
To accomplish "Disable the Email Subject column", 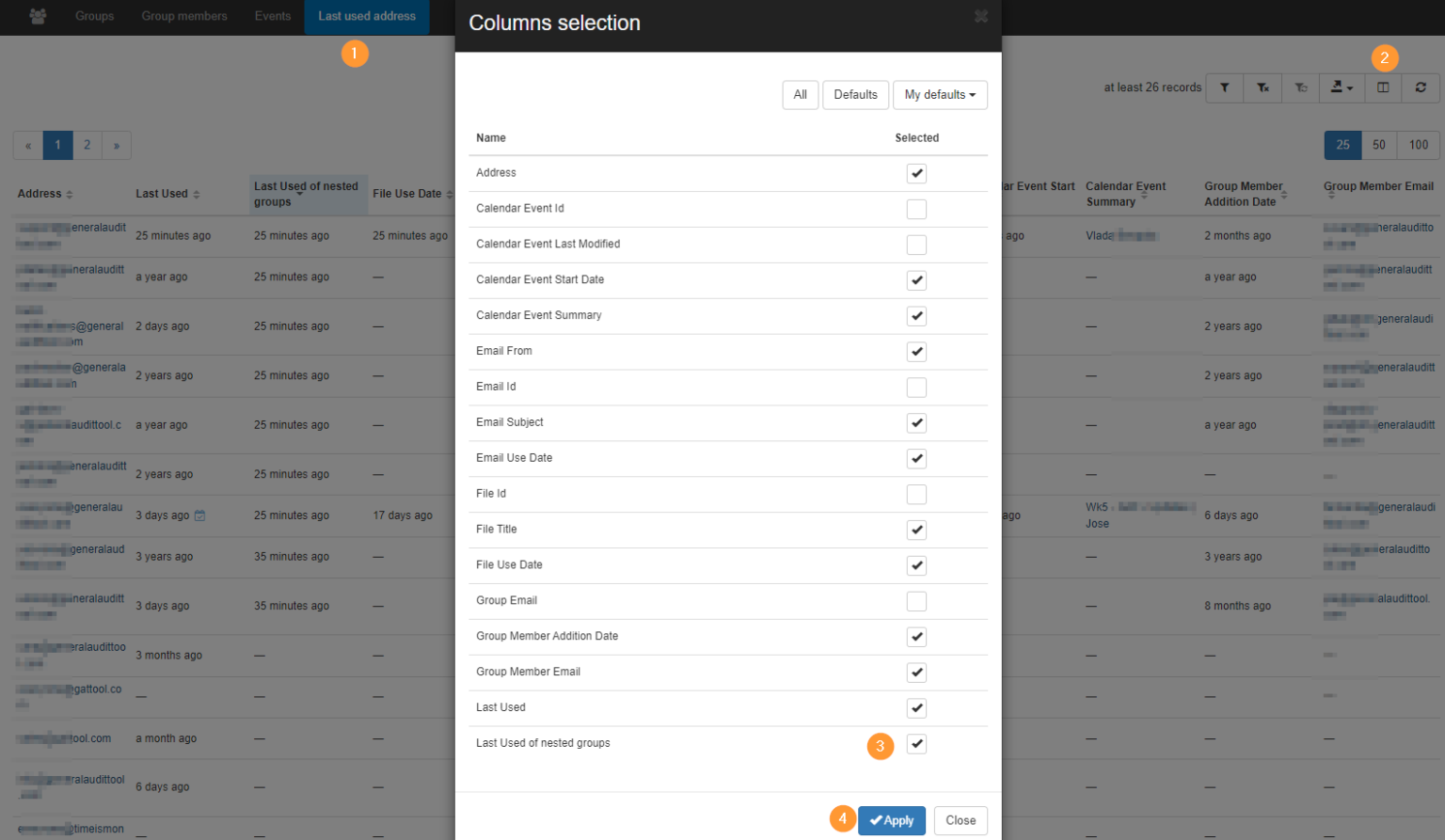I will 916,423.
